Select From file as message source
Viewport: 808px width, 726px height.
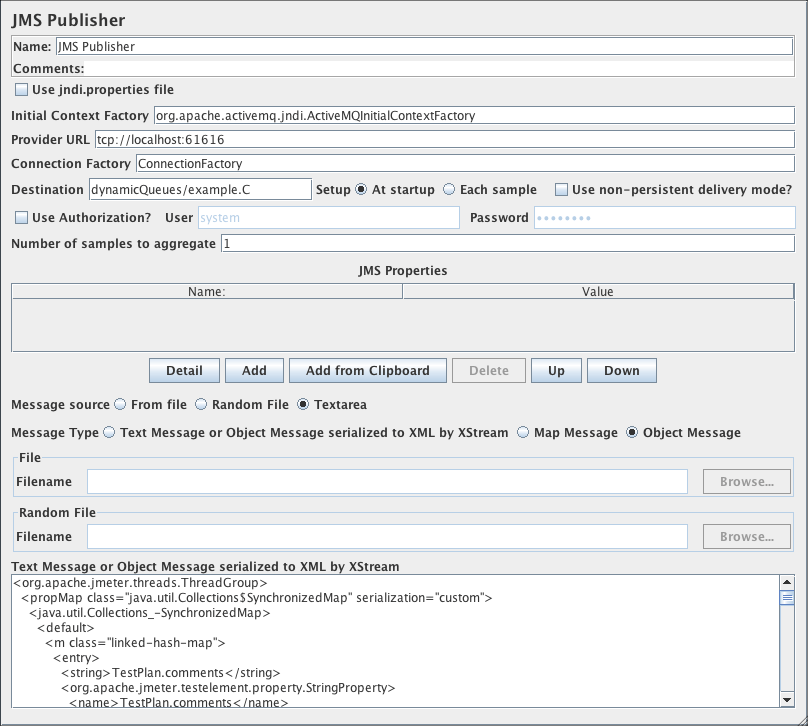coord(121,404)
